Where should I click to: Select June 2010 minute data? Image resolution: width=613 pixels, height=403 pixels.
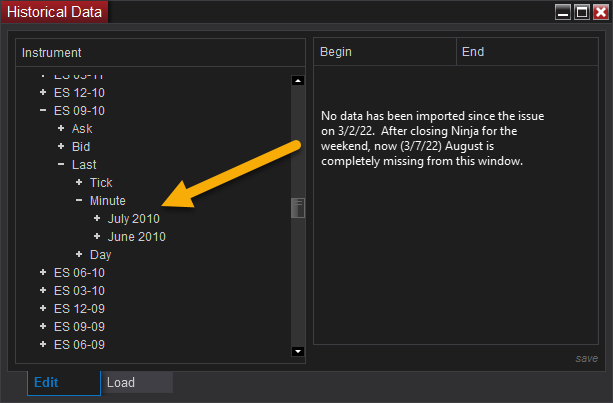tap(137, 236)
